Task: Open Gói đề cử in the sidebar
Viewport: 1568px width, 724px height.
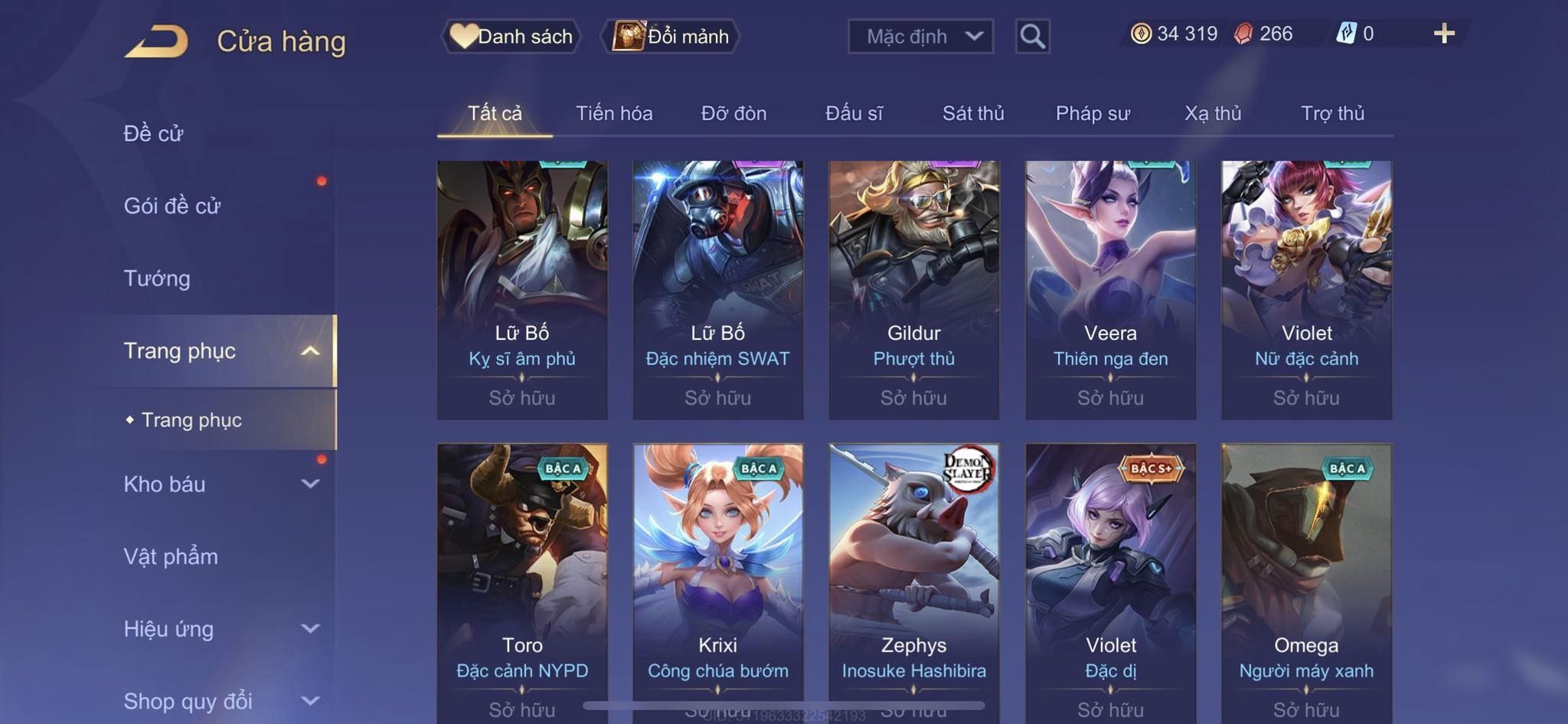Action: 172,206
